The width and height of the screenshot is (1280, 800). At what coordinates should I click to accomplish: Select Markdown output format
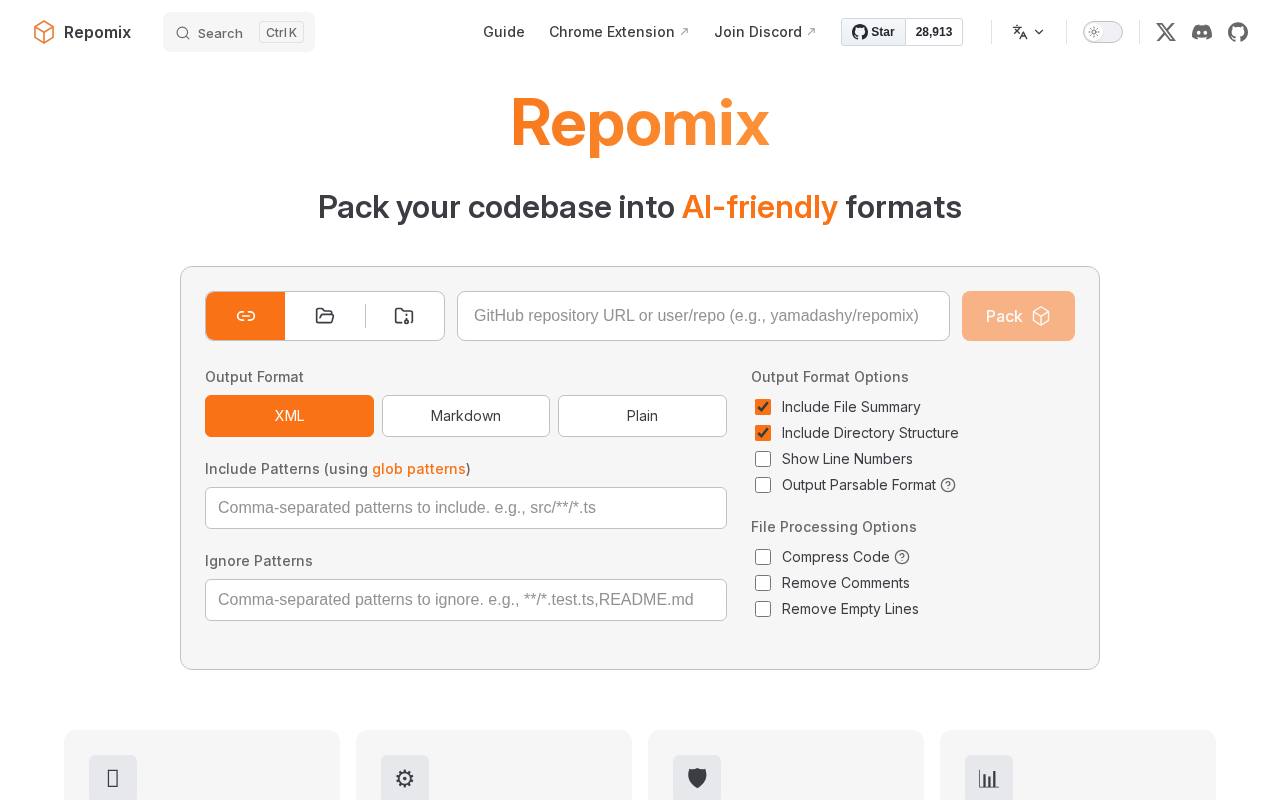point(466,416)
